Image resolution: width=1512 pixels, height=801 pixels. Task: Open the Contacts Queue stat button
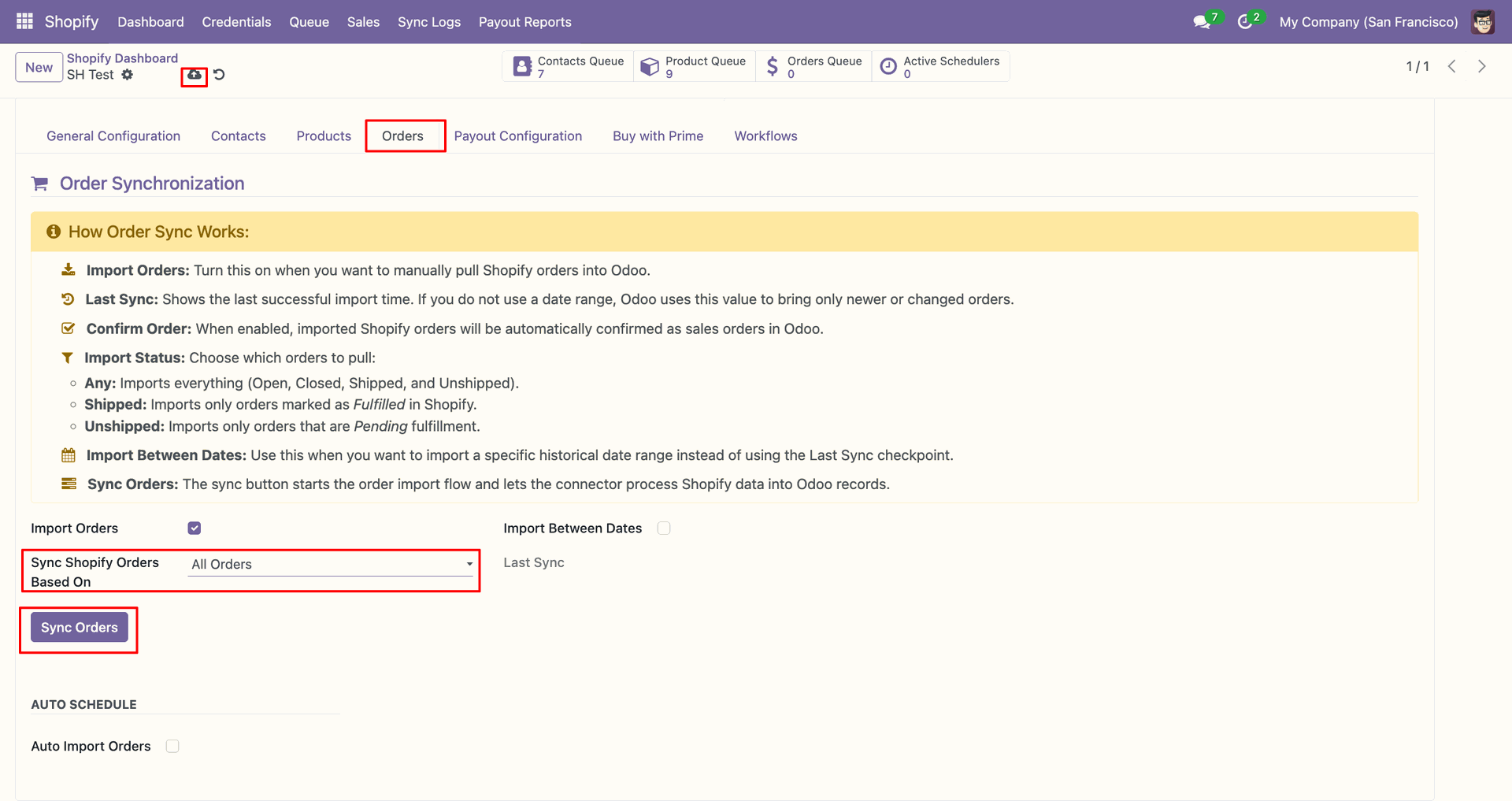[568, 67]
